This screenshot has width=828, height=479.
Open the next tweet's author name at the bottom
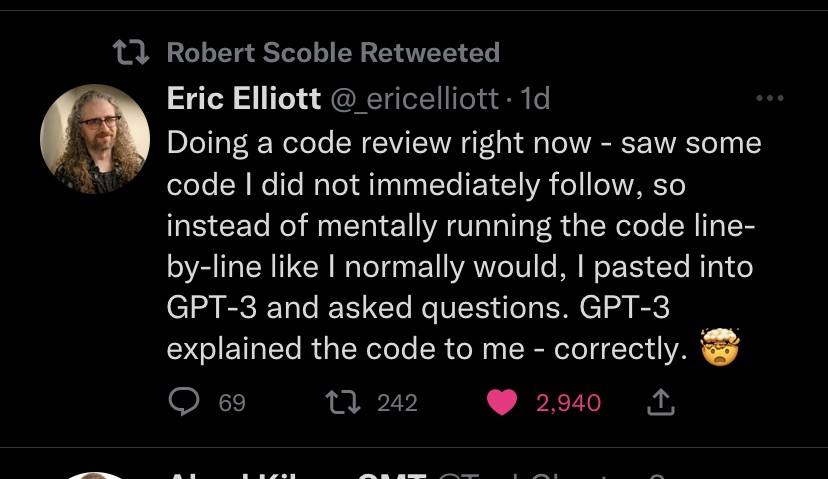(x=290, y=476)
